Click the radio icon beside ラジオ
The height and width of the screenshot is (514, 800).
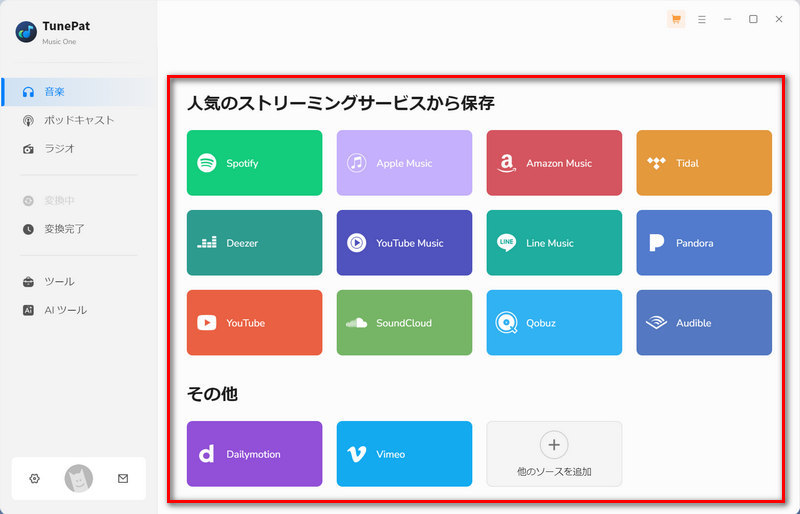tap(28, 149)
